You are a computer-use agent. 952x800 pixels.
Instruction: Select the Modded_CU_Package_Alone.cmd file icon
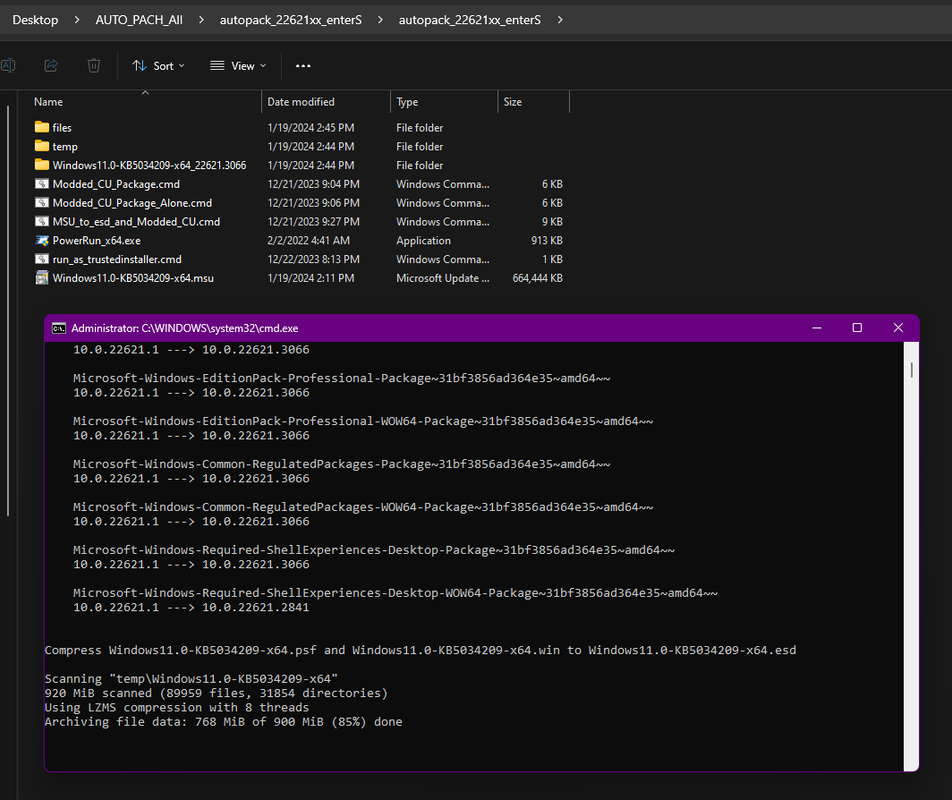point(42,203)
